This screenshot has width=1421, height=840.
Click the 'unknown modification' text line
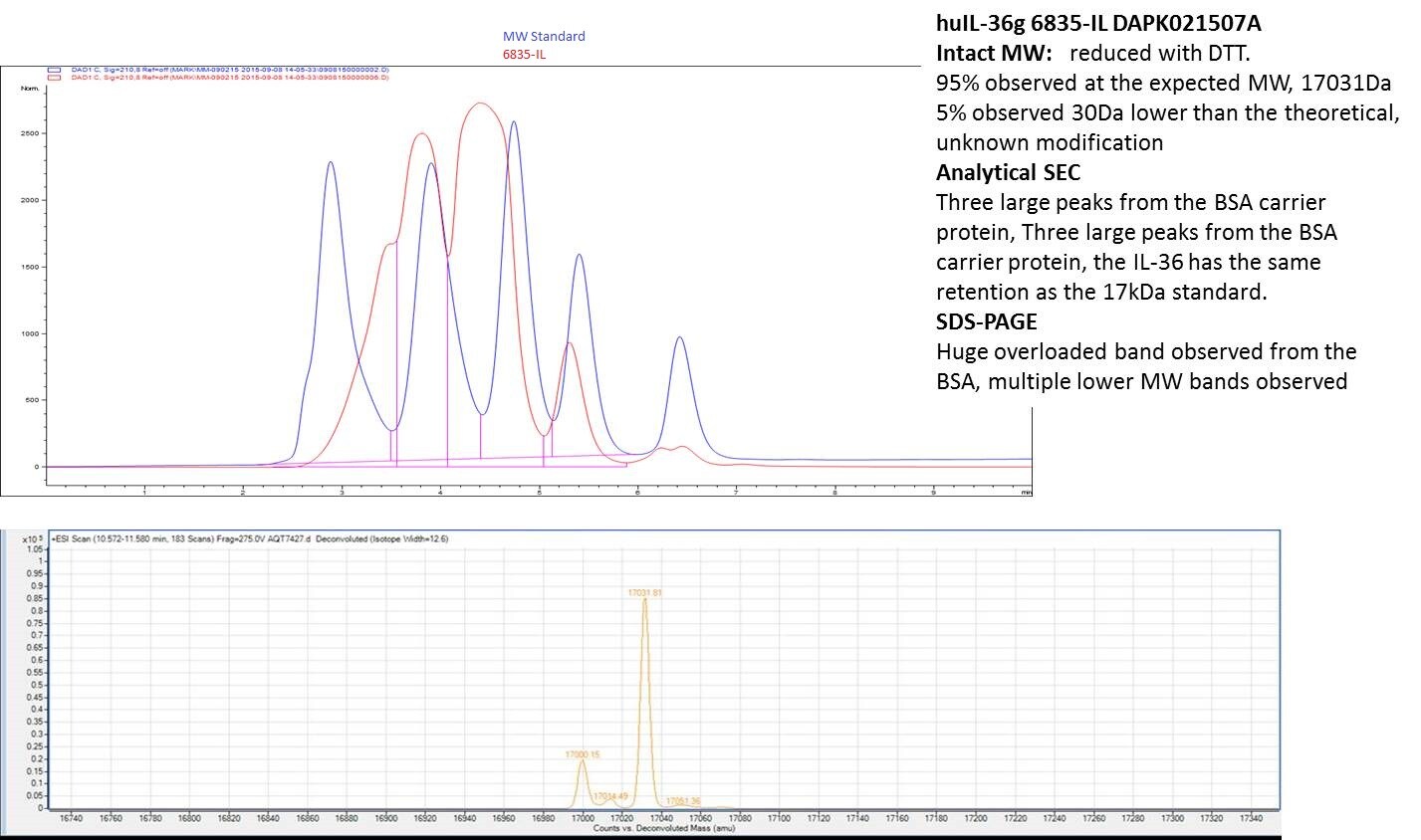tap(1050, 142)
